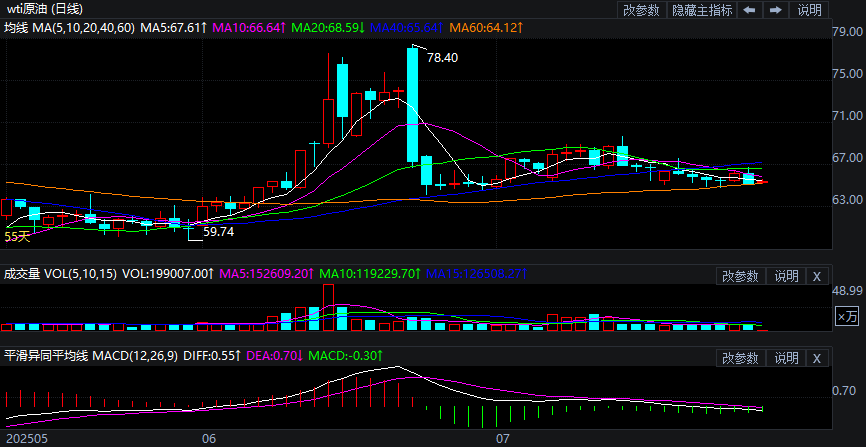The height and width of the screenshot is (447, 866).
Task: Click the 成交量 VOL(5,10,15) indicator label
Action: (59, 273)
